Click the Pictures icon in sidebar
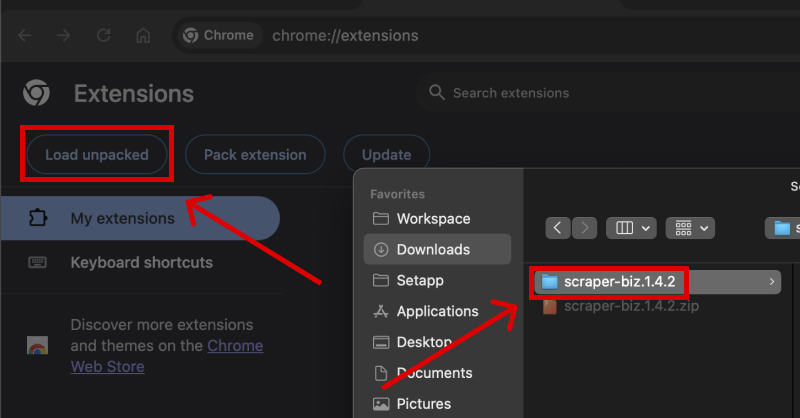The height and width of the screenshot is (418, 800). [381, 404]
